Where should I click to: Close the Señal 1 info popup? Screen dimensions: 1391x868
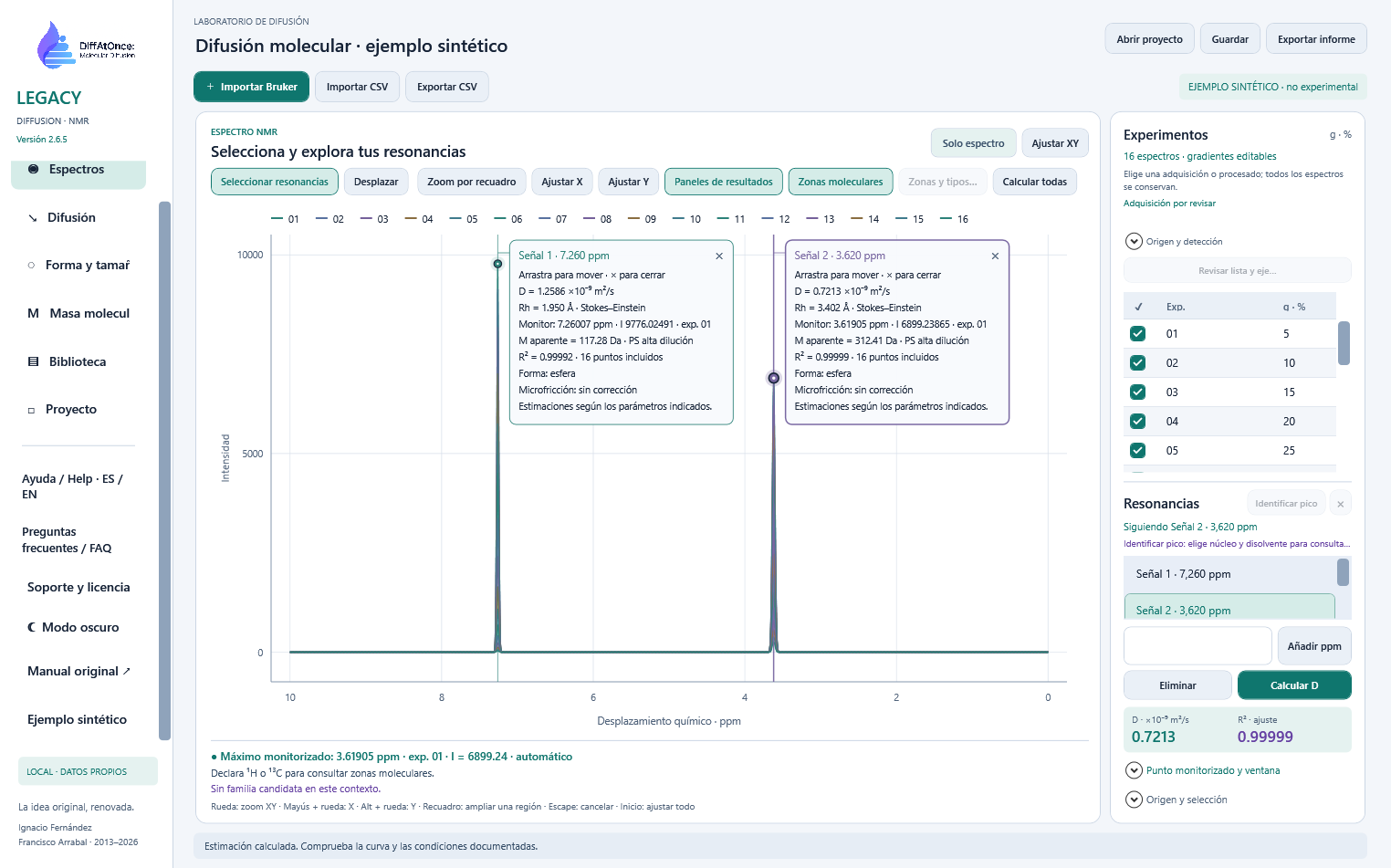click(719, 256)
